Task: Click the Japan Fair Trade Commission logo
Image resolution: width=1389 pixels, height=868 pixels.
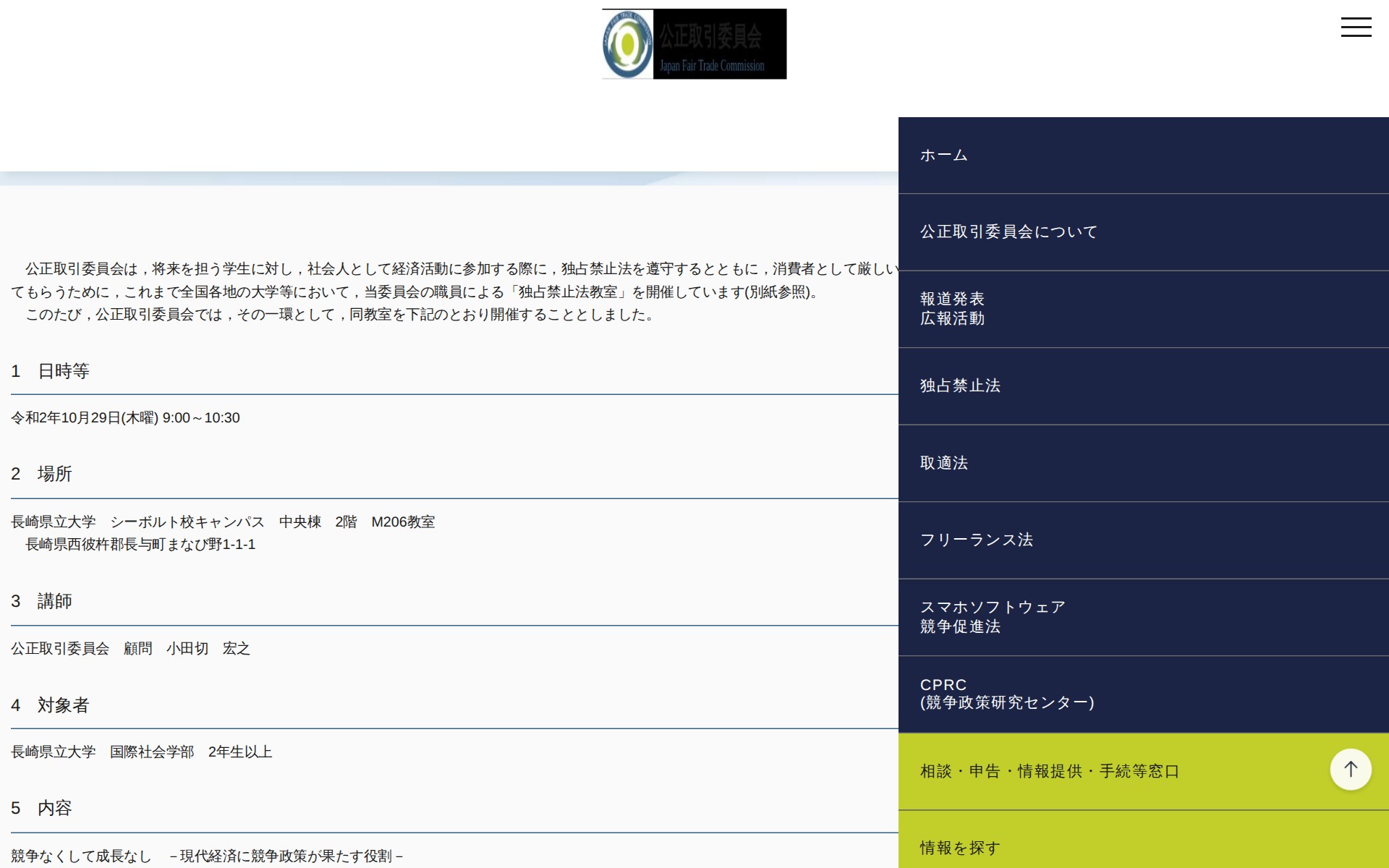Action: click(x=693, y=43)
